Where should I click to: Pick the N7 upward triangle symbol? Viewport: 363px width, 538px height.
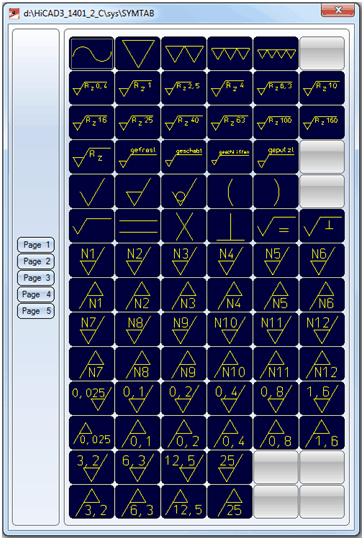(x=92, y=364)
